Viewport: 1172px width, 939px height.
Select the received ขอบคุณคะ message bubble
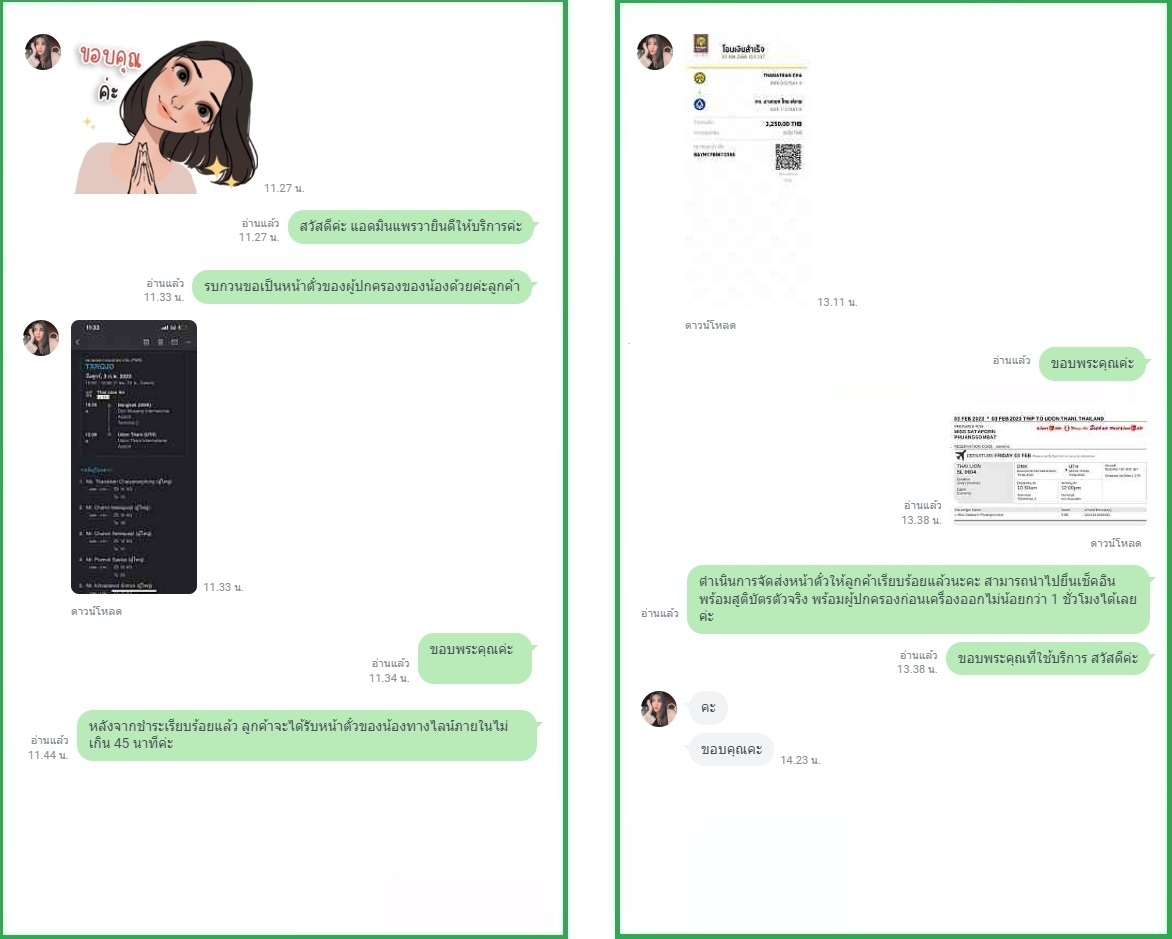pos(731,749)
